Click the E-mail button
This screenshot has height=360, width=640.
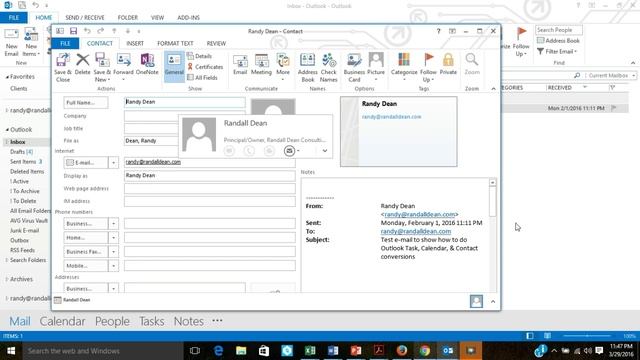86,162
